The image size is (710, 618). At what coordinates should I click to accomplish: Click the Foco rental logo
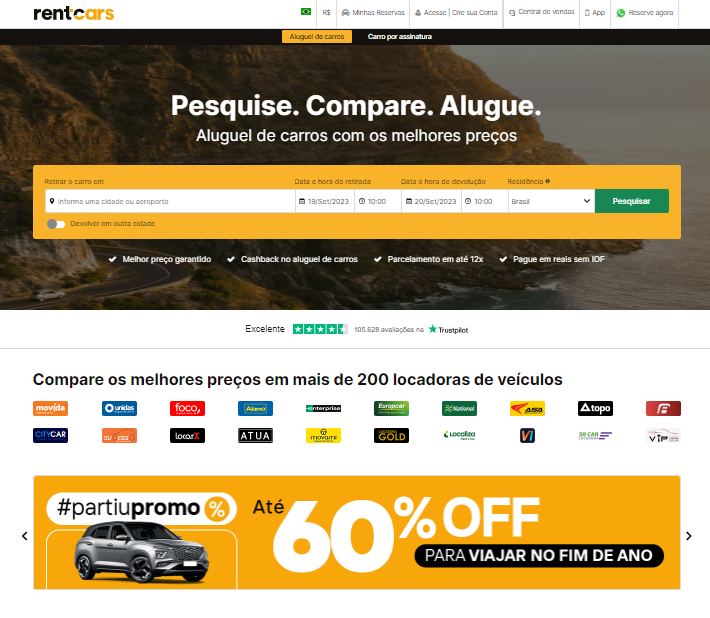click(187, 408)
